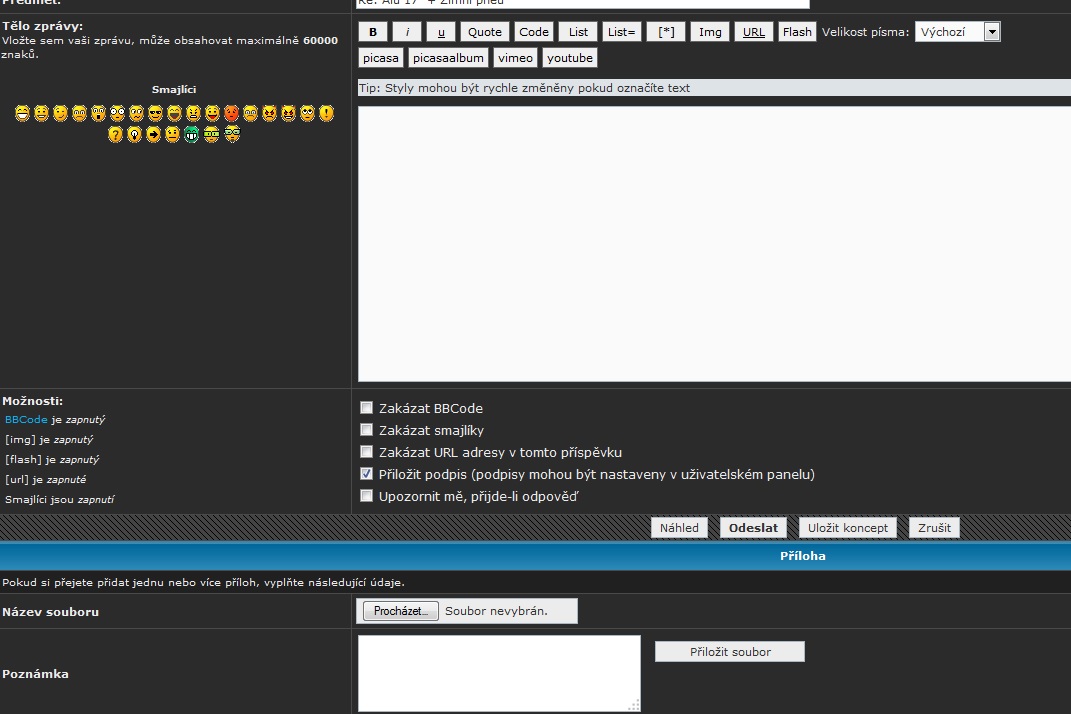Click the Bold formatting button
The height and width of the screenshot is (714, 1071).
373,32
